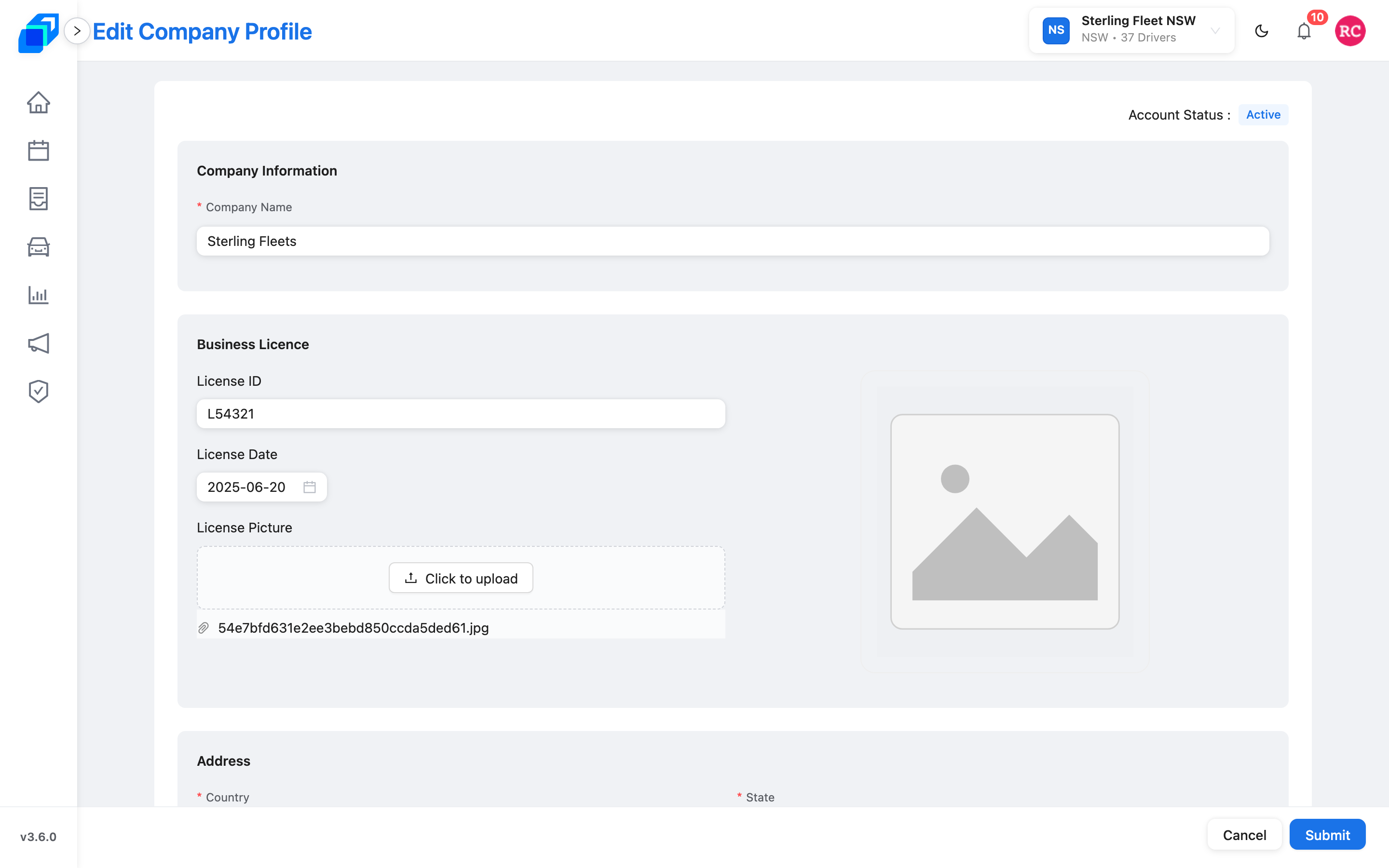1389x868 pixels.
Task: Expand the sidebar with the chevron button
Action: (77, 31)
